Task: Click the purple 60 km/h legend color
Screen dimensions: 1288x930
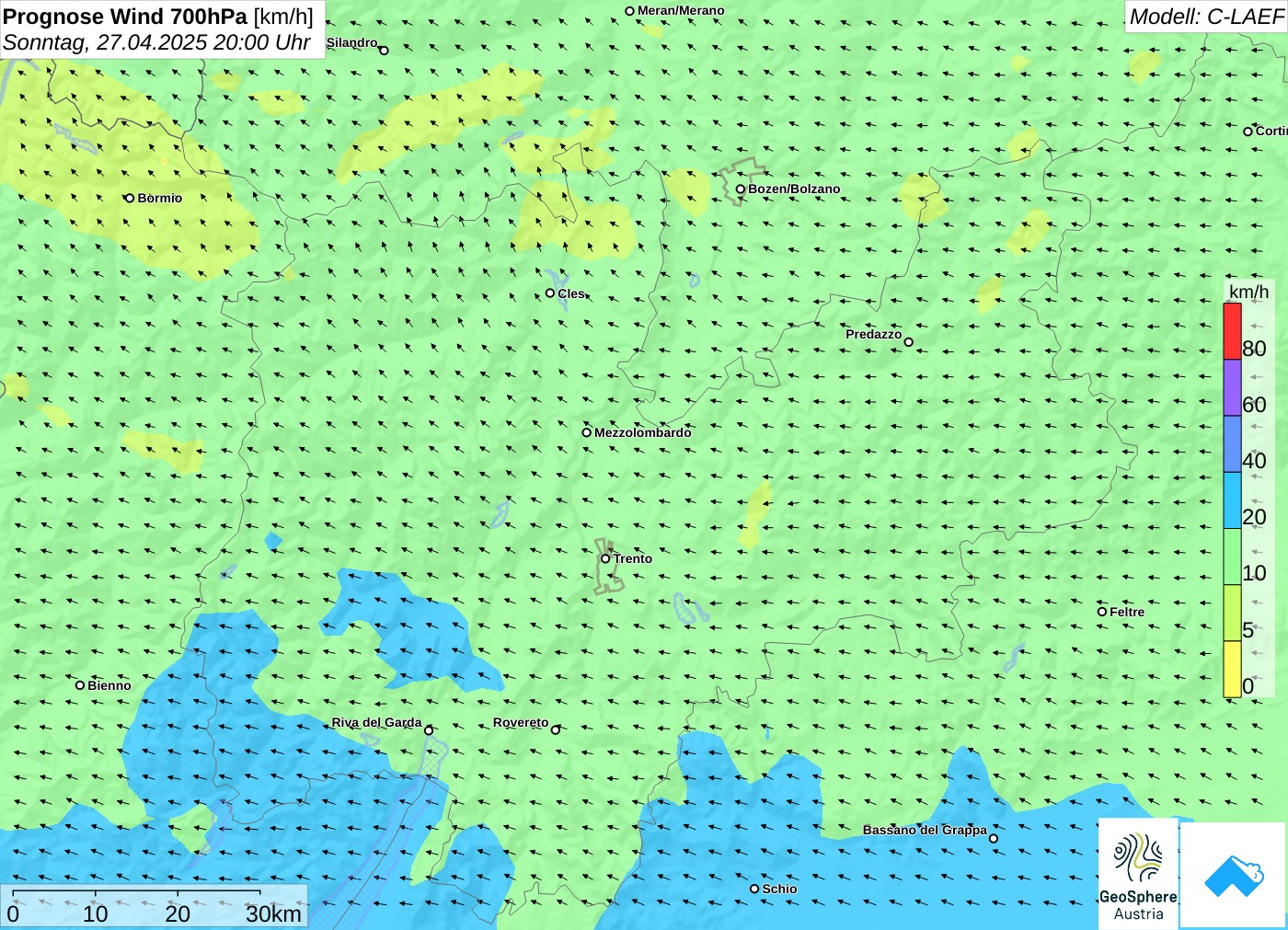Action: point(1232,387)
